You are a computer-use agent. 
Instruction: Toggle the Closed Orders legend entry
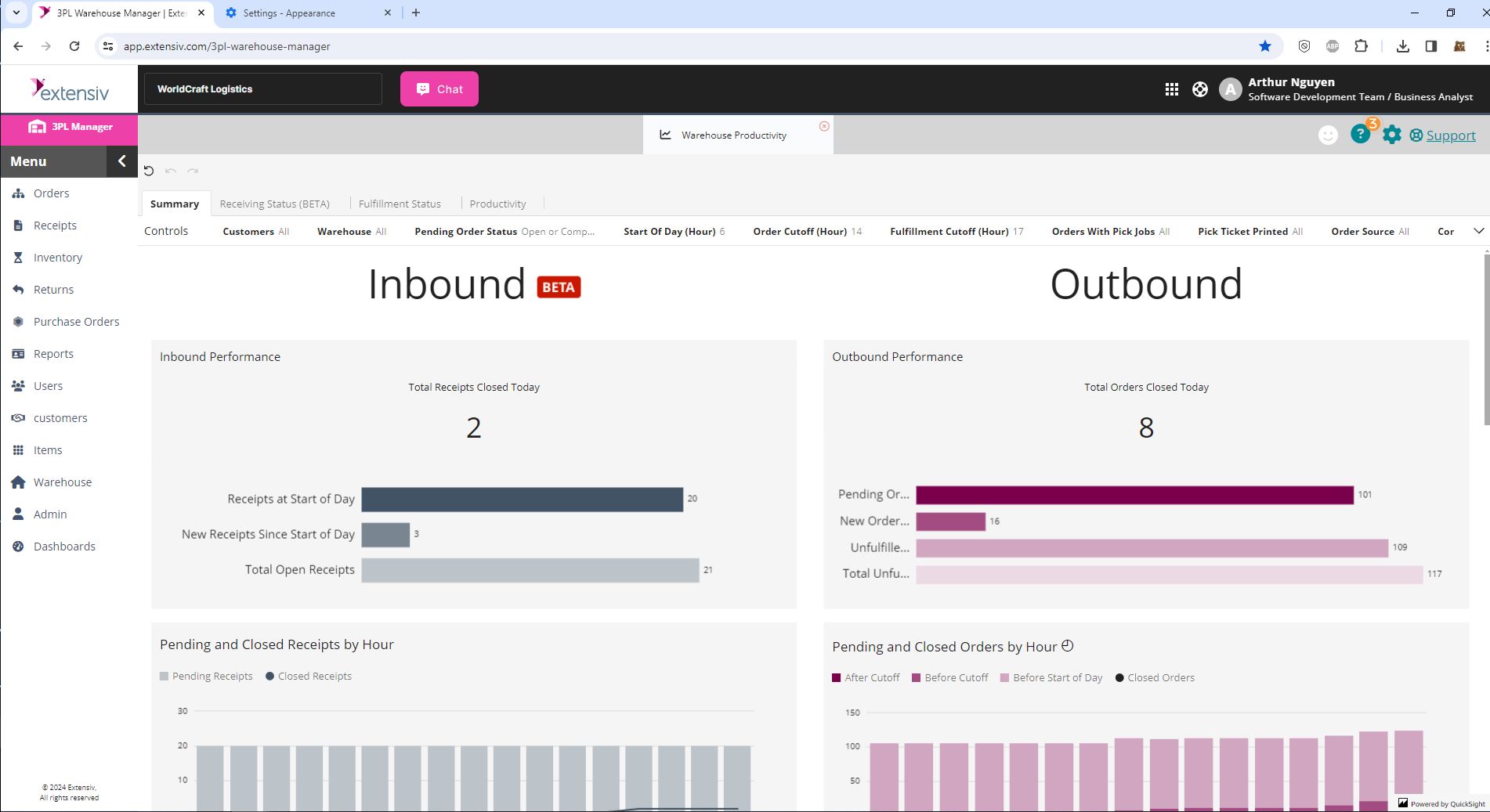(x=1155, y=677)
